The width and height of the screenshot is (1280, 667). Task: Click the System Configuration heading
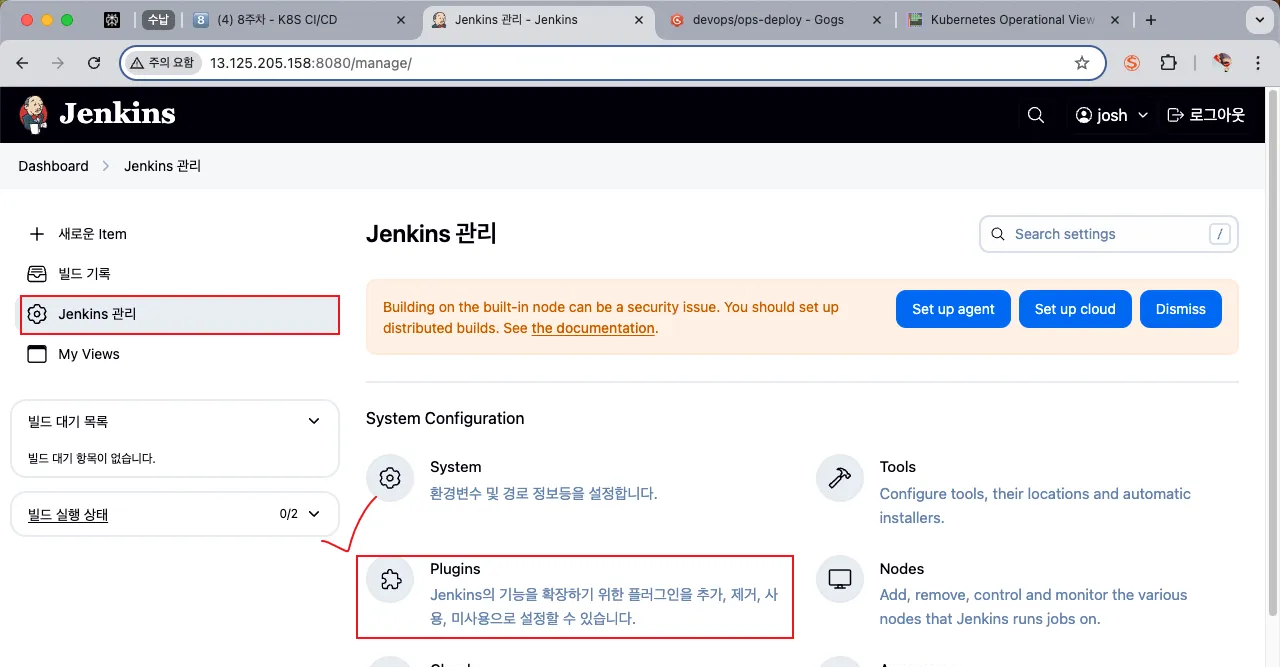point(445,418)
